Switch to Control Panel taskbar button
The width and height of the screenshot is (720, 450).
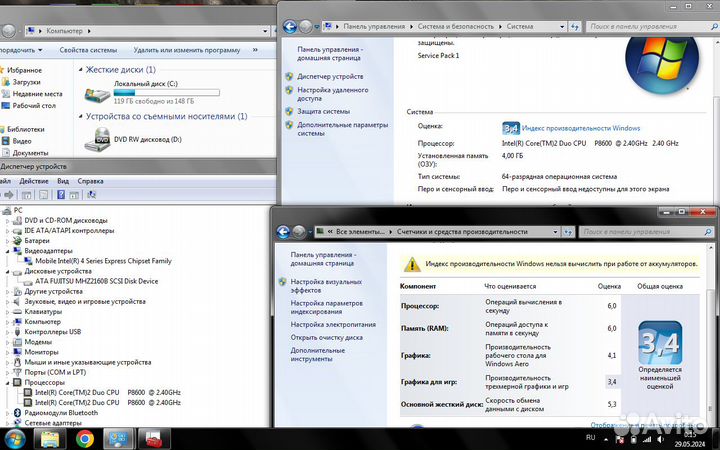click(x=118, y=439)
